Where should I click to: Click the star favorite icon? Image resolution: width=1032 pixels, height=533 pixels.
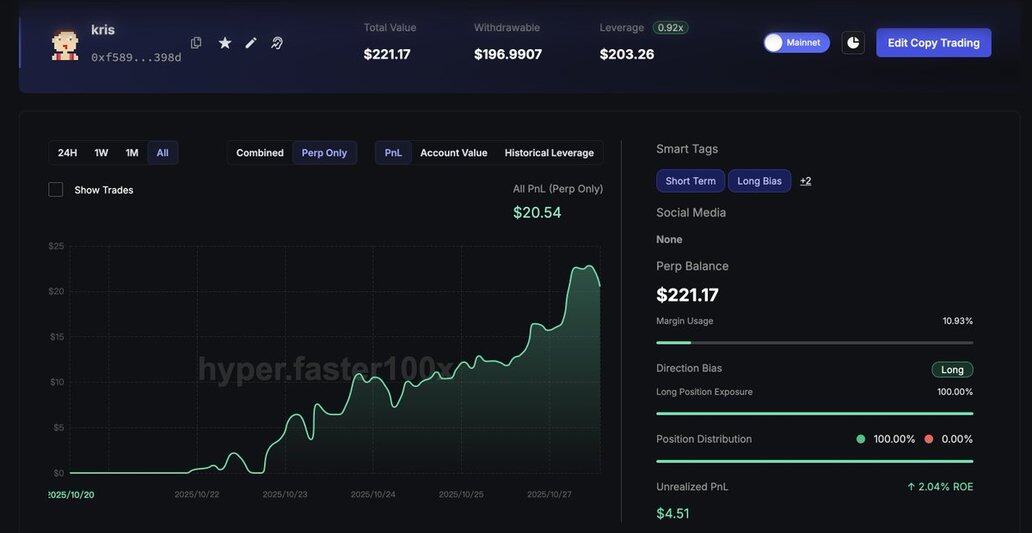(225, 43)
